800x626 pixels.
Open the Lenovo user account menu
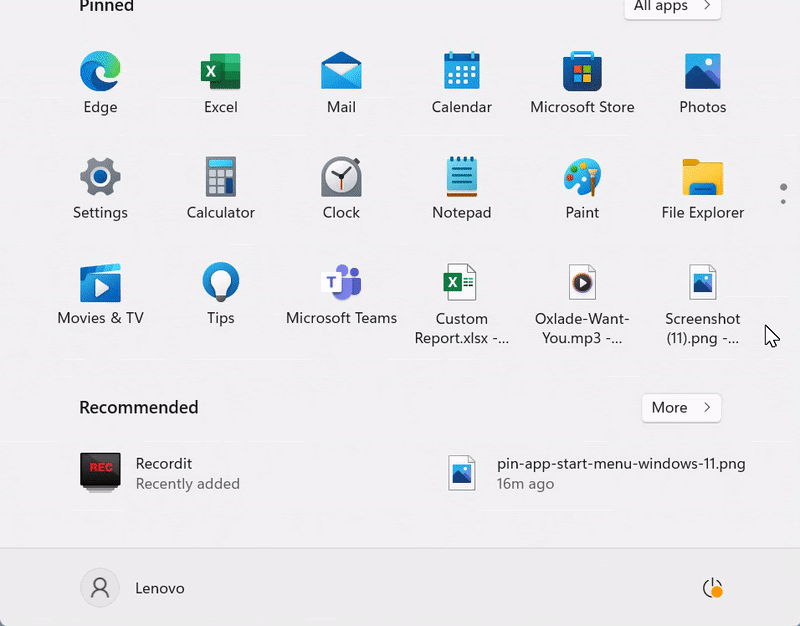click(133, 588)
